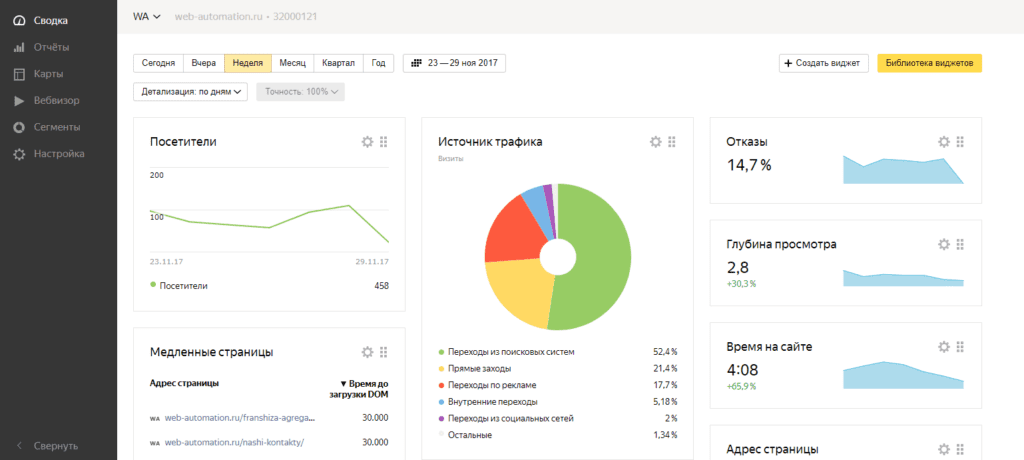
Task: Click the web-automation.ru • 32000121 header text
Action: point(246,17)
